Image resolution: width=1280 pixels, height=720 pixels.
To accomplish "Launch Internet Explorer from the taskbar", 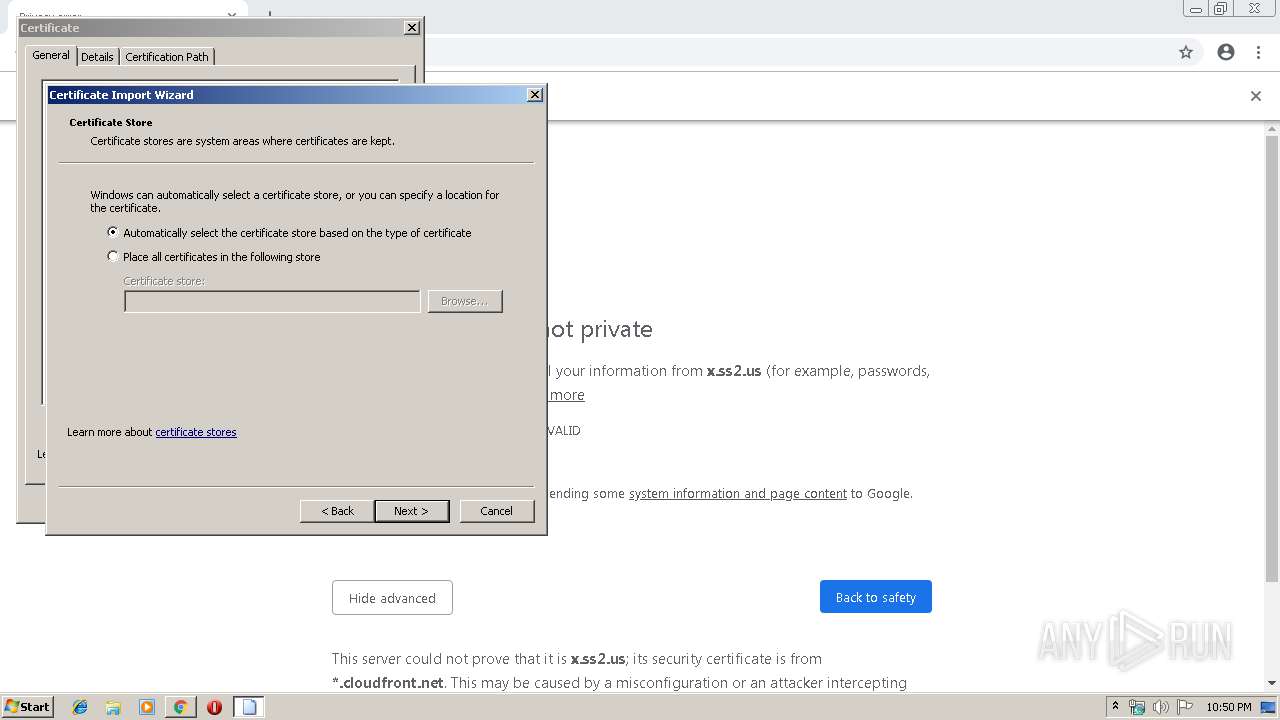I will click(80, 707).
